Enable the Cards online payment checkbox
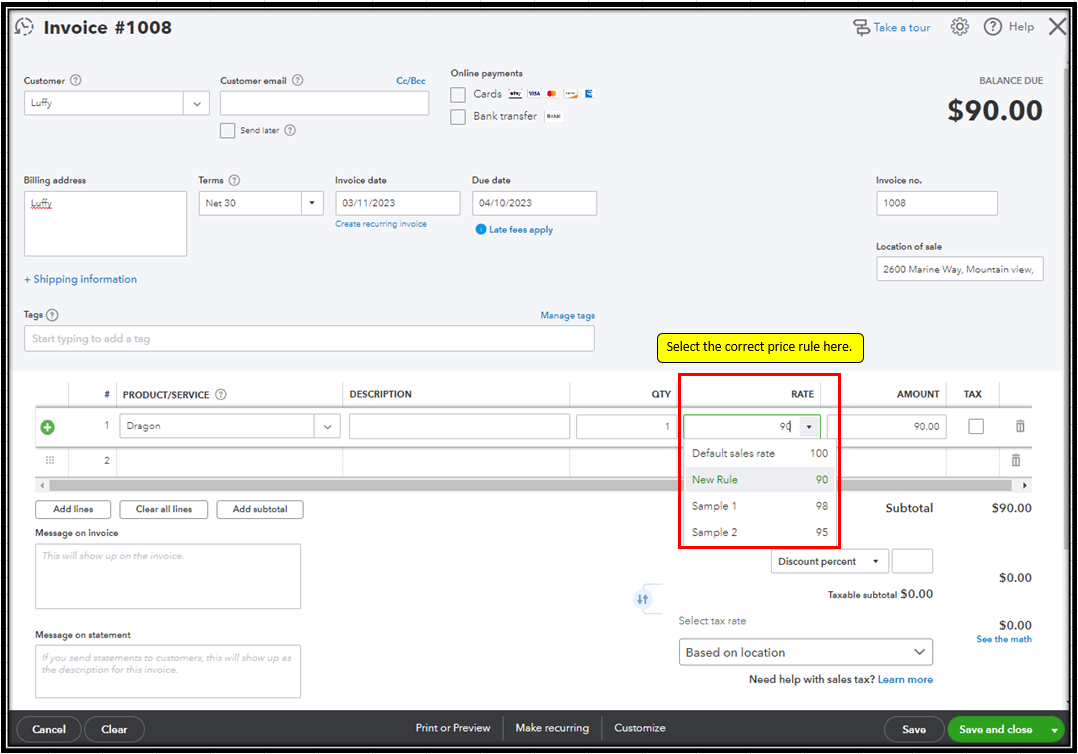 [458, 94]
